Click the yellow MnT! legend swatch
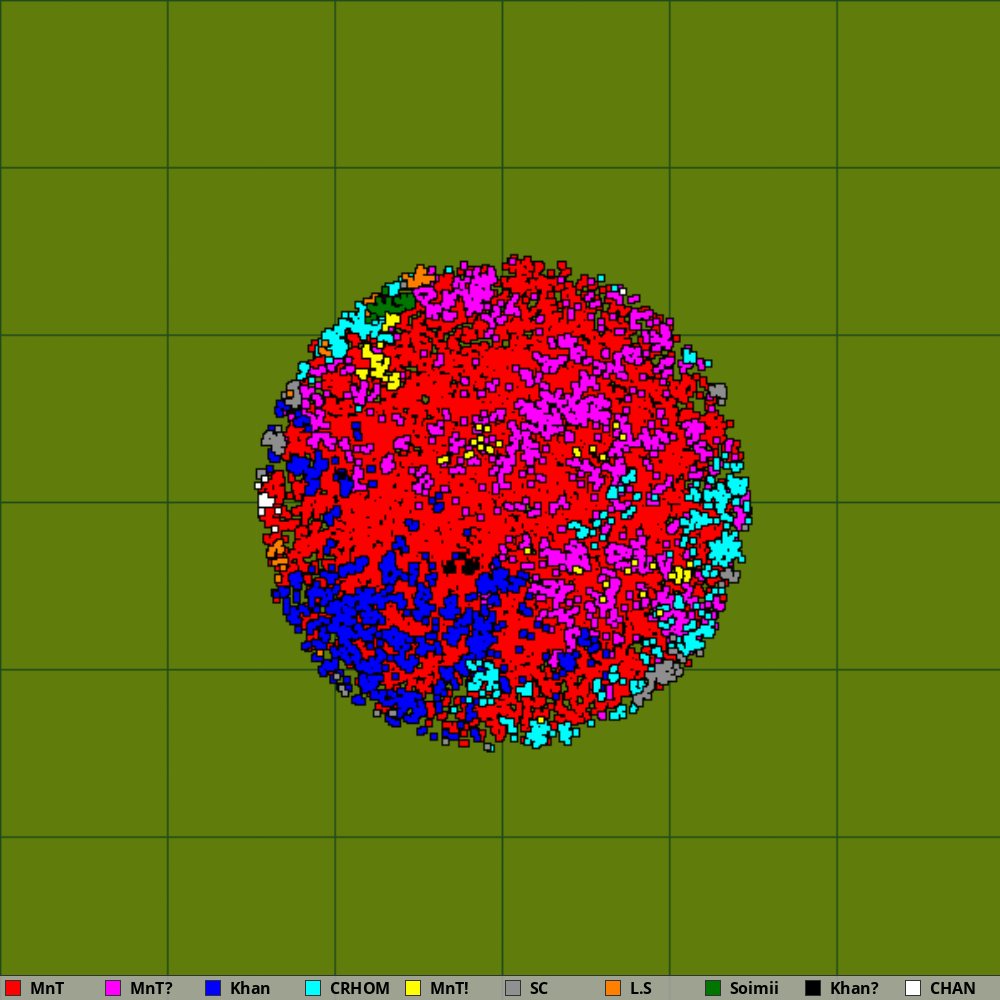This screenshot has width=1000, height=1000. (x=413, y=988)
